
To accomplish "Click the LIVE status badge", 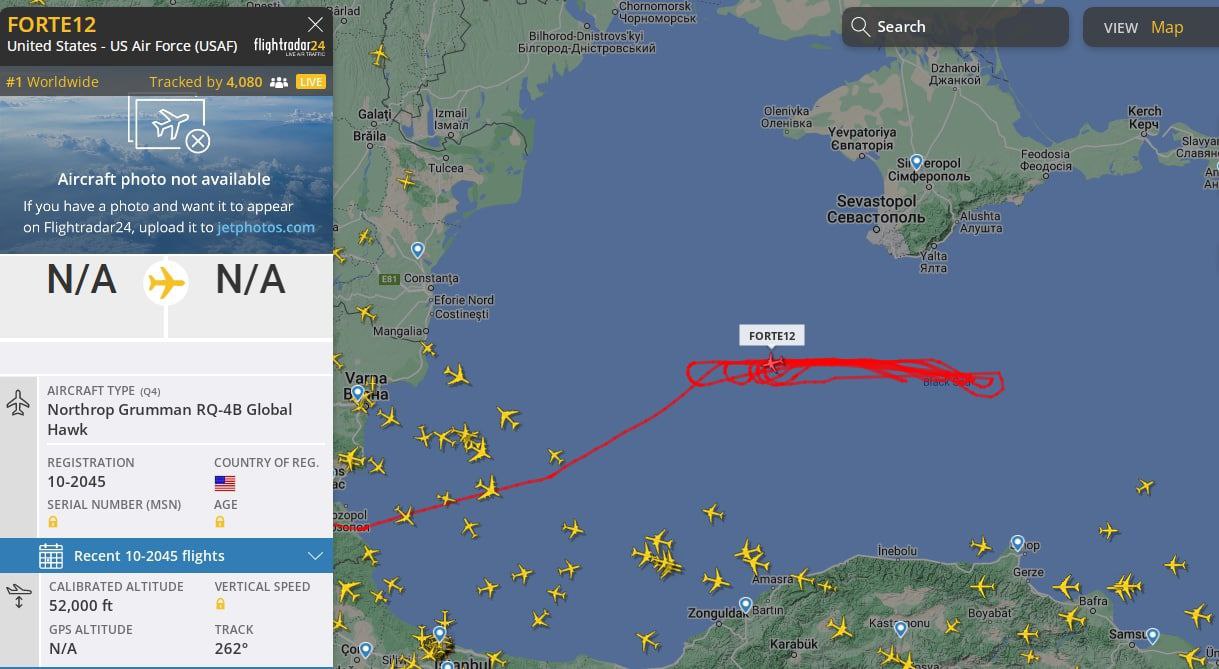I will tap(311, 82).
